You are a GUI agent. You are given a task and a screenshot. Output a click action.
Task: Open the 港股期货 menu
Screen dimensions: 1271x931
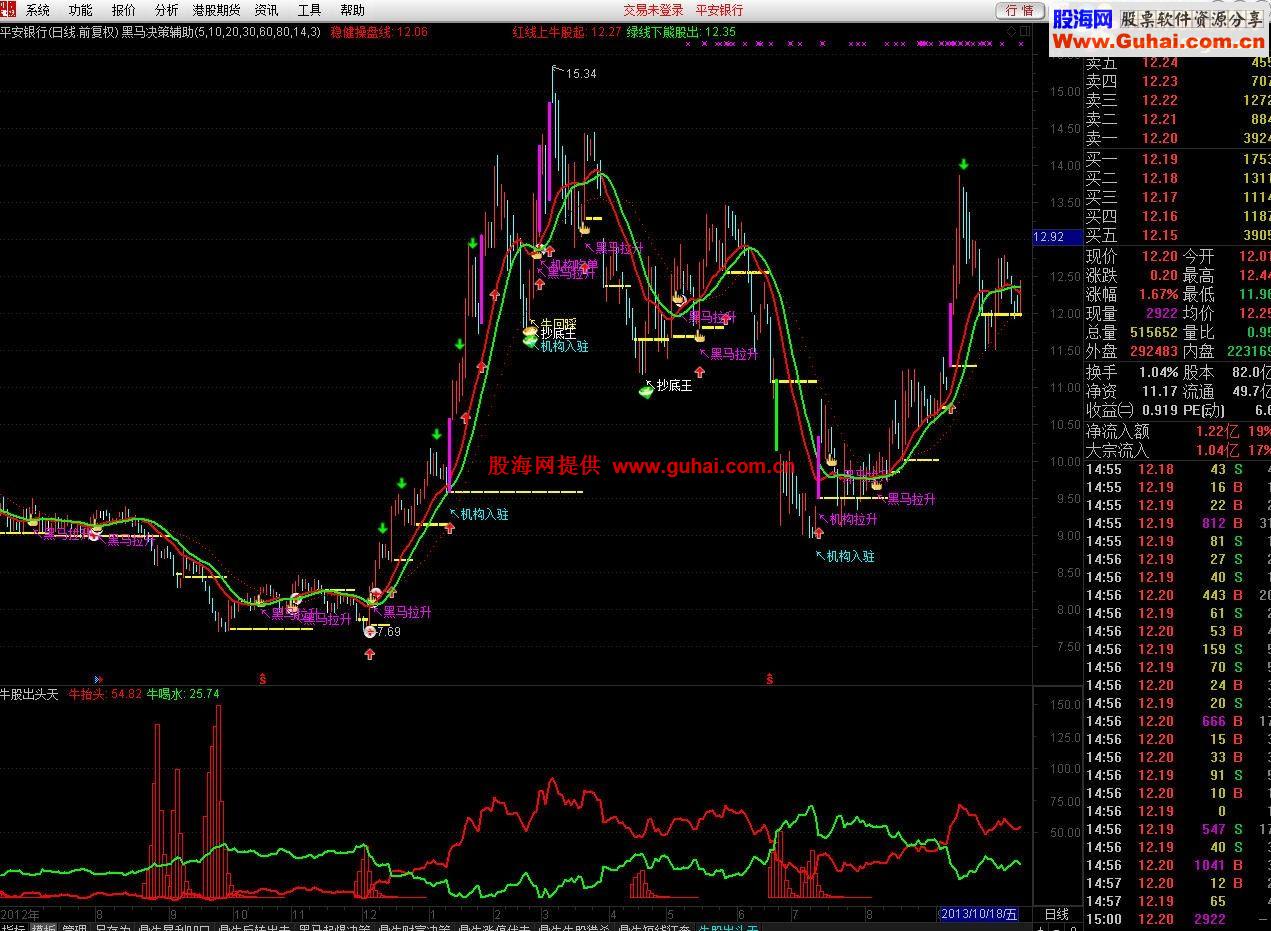tap(216, 10)
